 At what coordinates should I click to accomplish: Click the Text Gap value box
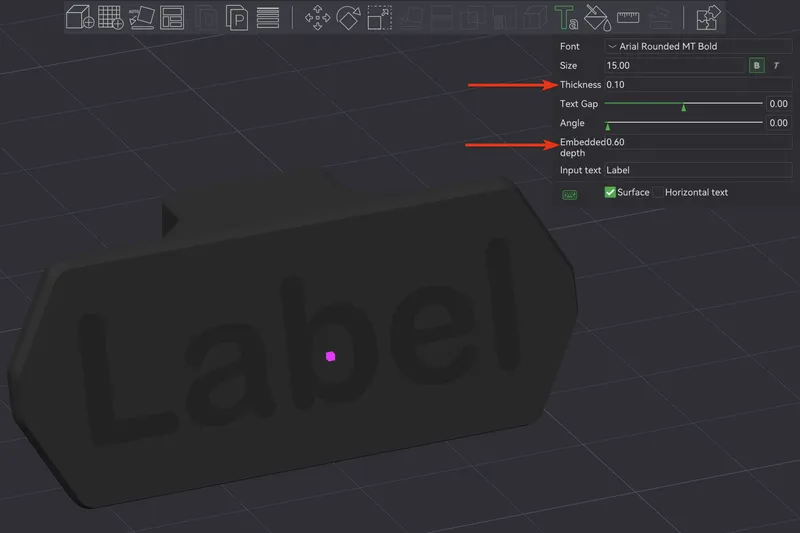point(779,104)
